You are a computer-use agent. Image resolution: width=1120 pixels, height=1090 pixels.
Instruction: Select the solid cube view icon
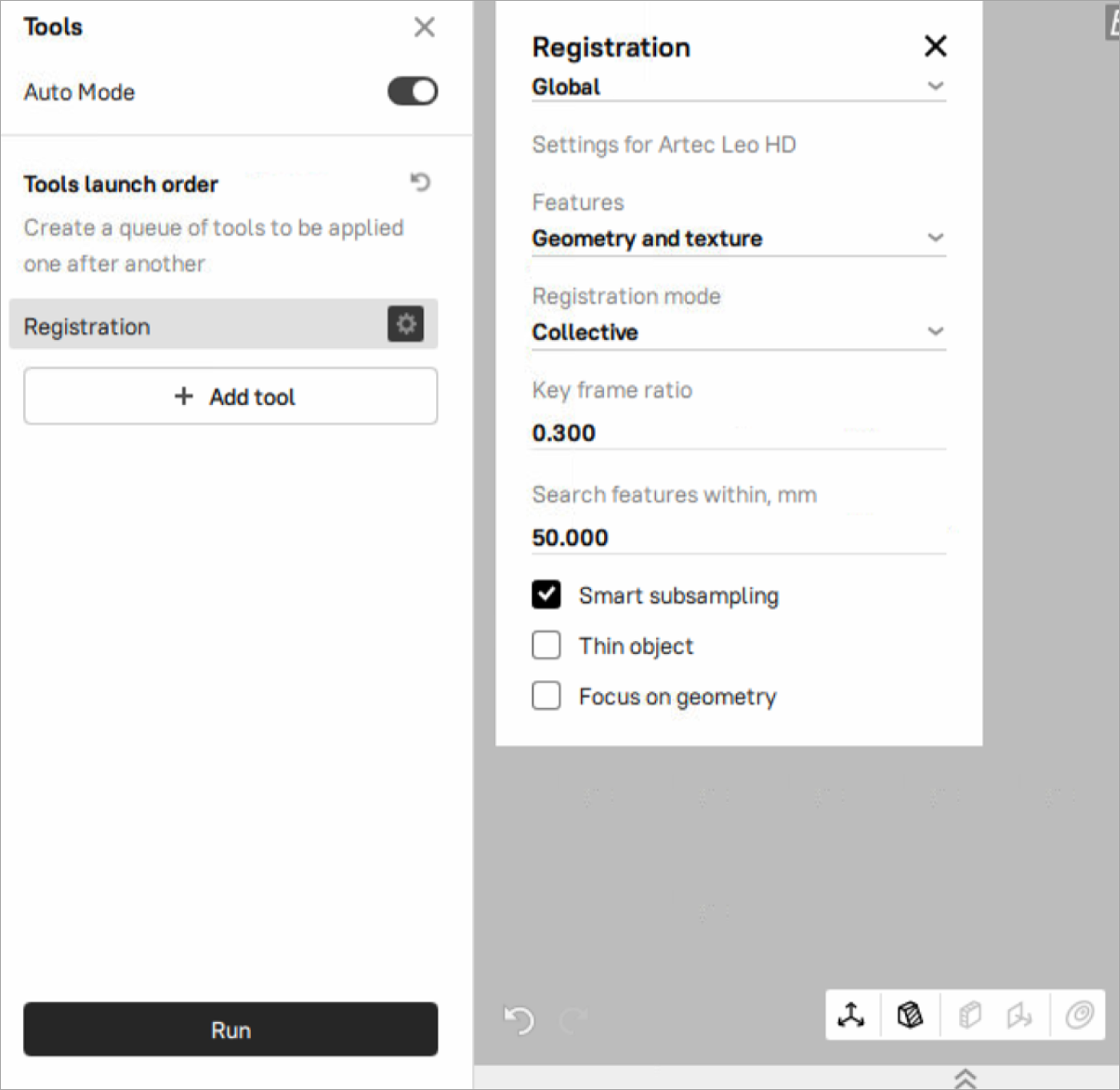970,1016
